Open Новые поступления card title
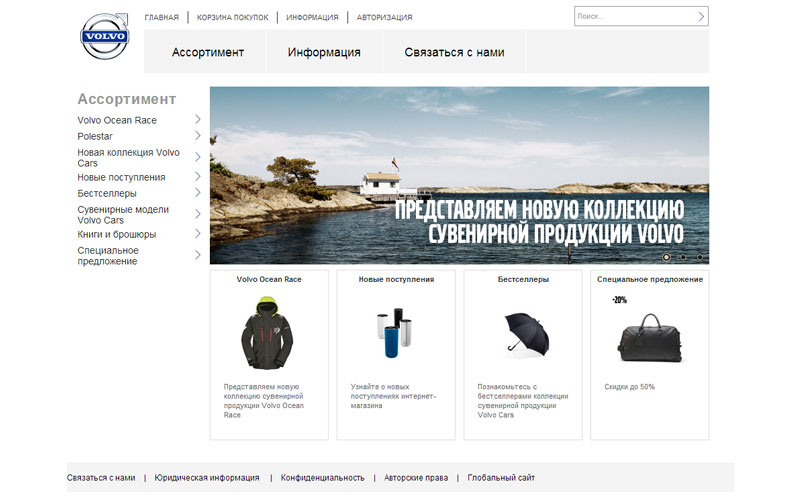Viewport: 800px width, 500px height. (x=396, y=280)
